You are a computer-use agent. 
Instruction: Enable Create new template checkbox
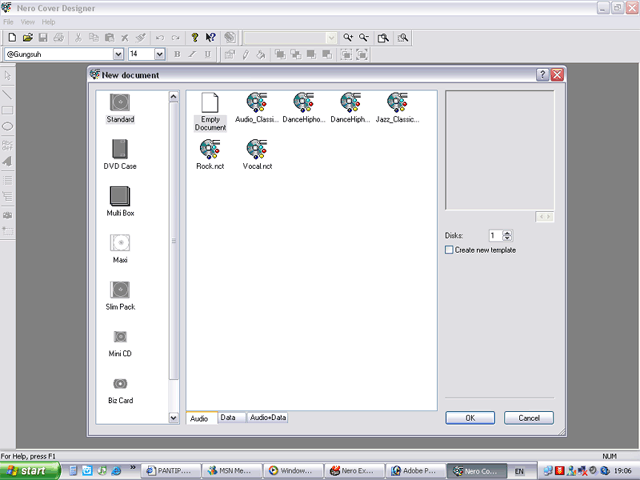click(449, 250)
